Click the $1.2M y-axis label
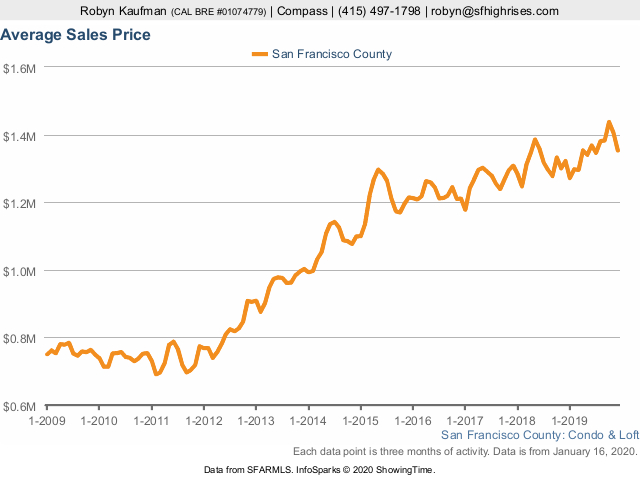 tap(19, 204)
